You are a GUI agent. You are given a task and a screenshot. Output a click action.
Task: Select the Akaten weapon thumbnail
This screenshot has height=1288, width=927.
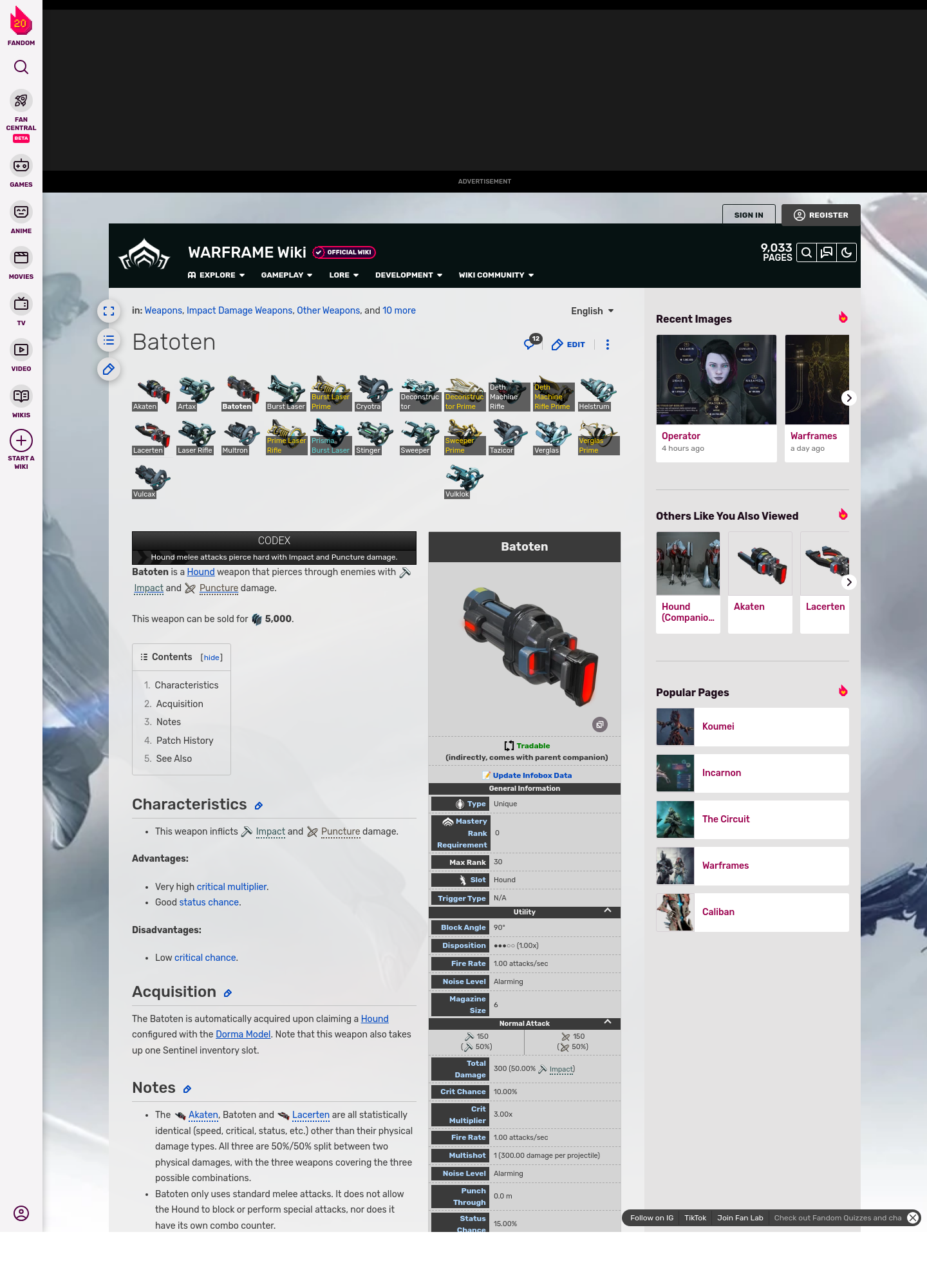pos(151,393)
